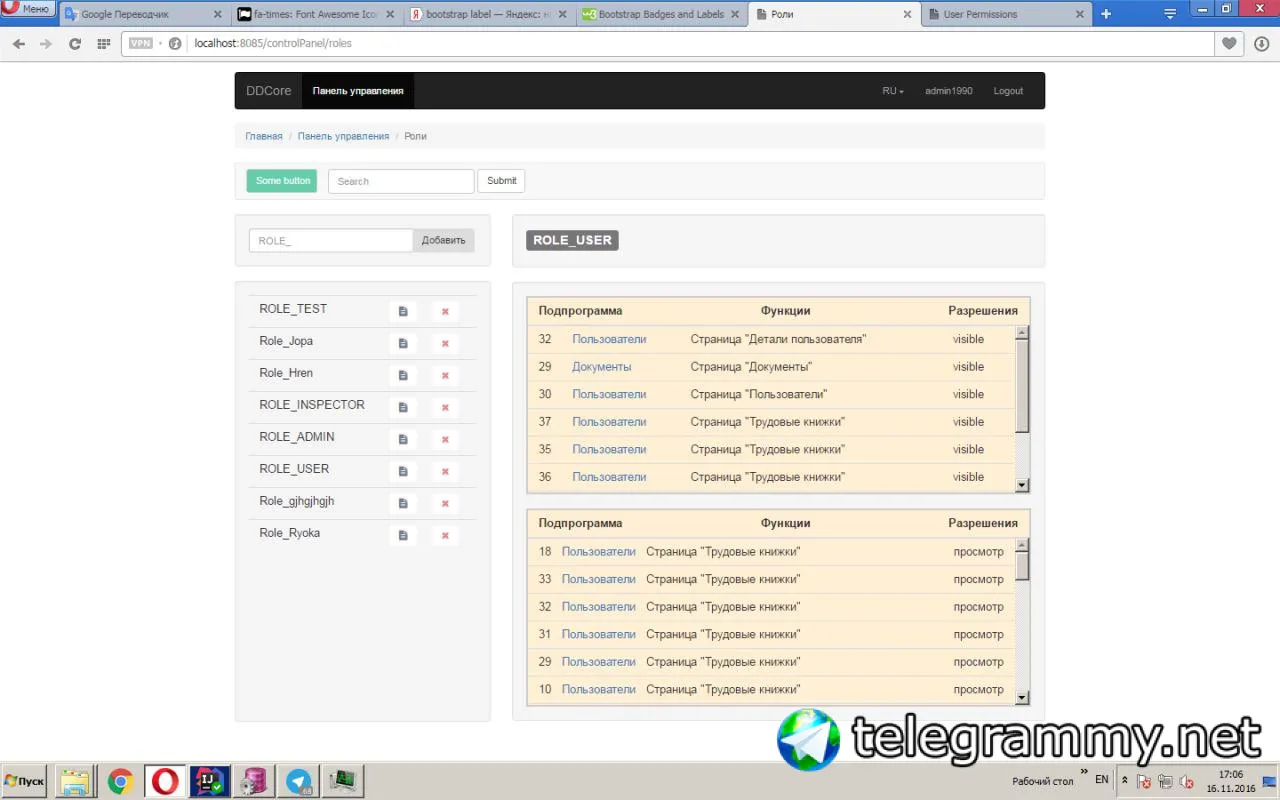The width and height of the screenshot is (1280, 800).
Task: Show hidden tray icons arrow
Action: (x=1125, y=780)
